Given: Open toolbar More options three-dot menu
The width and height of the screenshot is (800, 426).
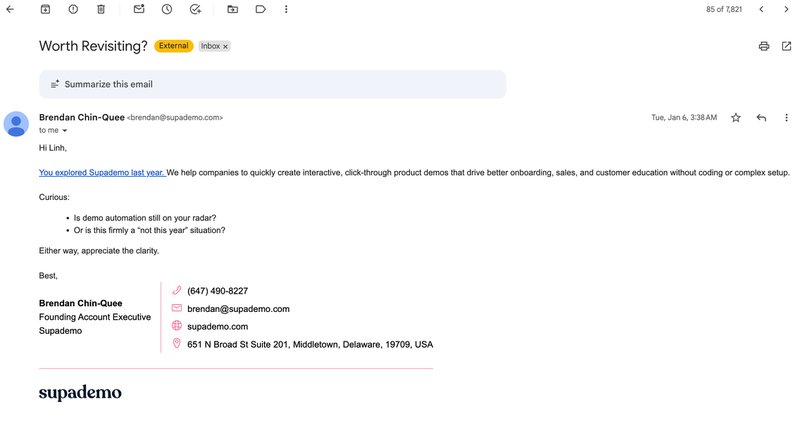Looking at the screenshot, I should click(x=287, y=9).
